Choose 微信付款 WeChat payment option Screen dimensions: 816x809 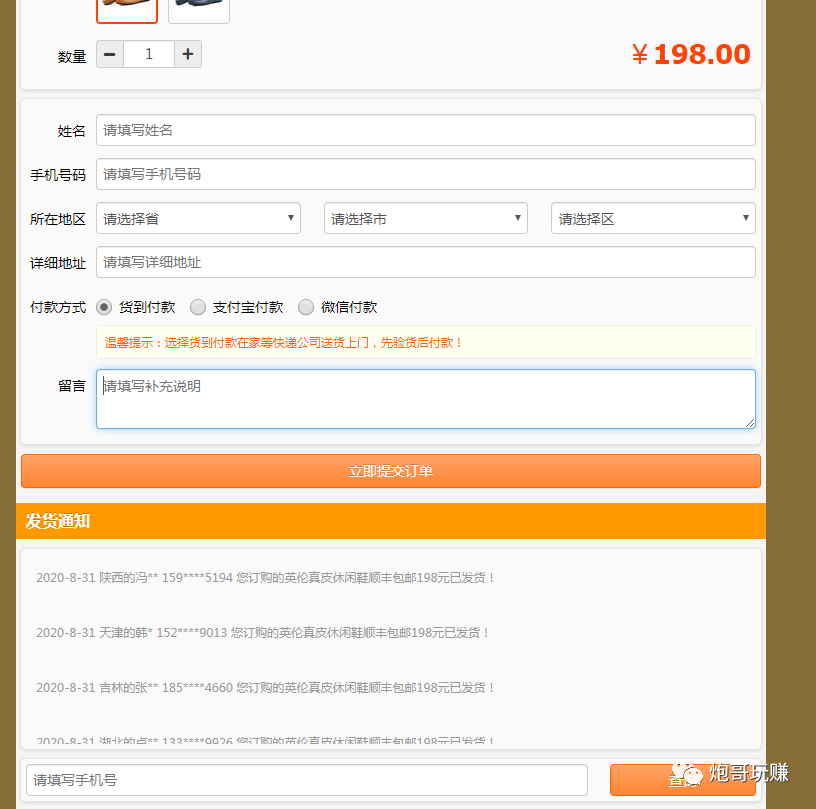tap(306, 307)
